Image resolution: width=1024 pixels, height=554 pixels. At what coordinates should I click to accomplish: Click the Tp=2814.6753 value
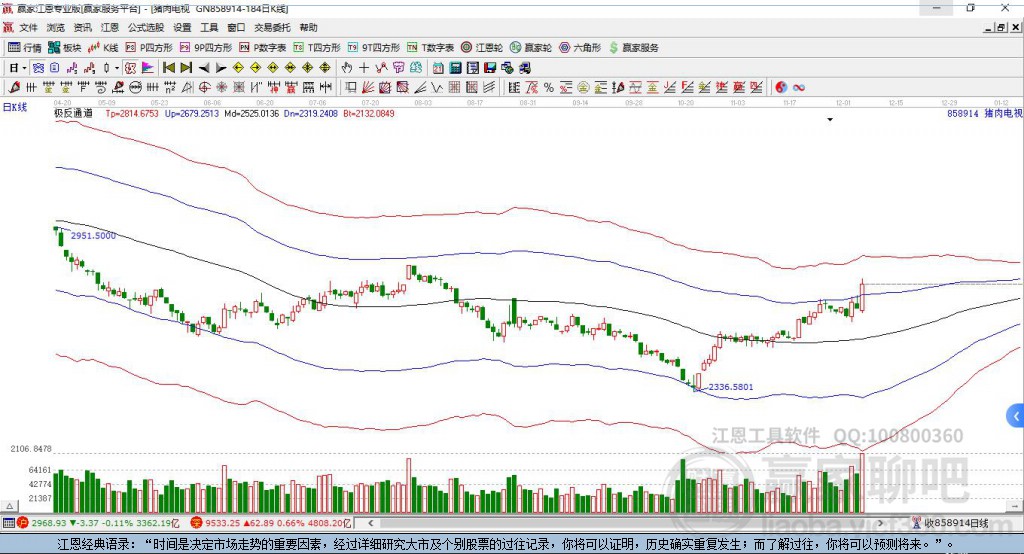click(x=132, y=114)
